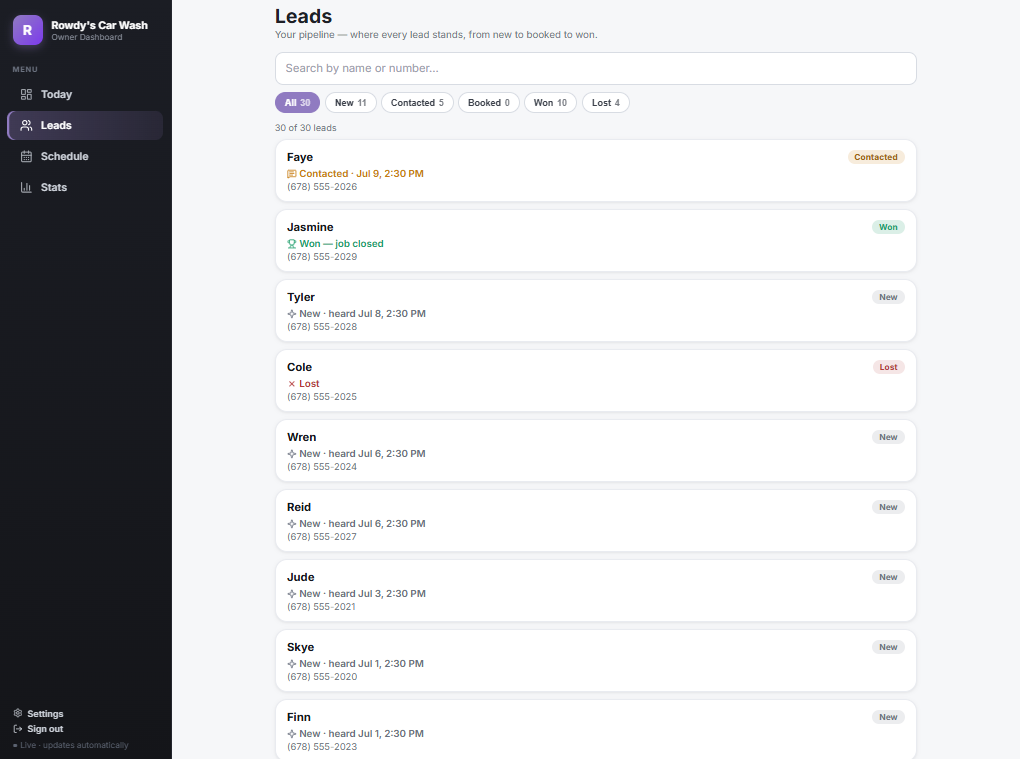Click phone number (678) 555-2024
The image size is (1020, 759).
[x=322, y=467]
